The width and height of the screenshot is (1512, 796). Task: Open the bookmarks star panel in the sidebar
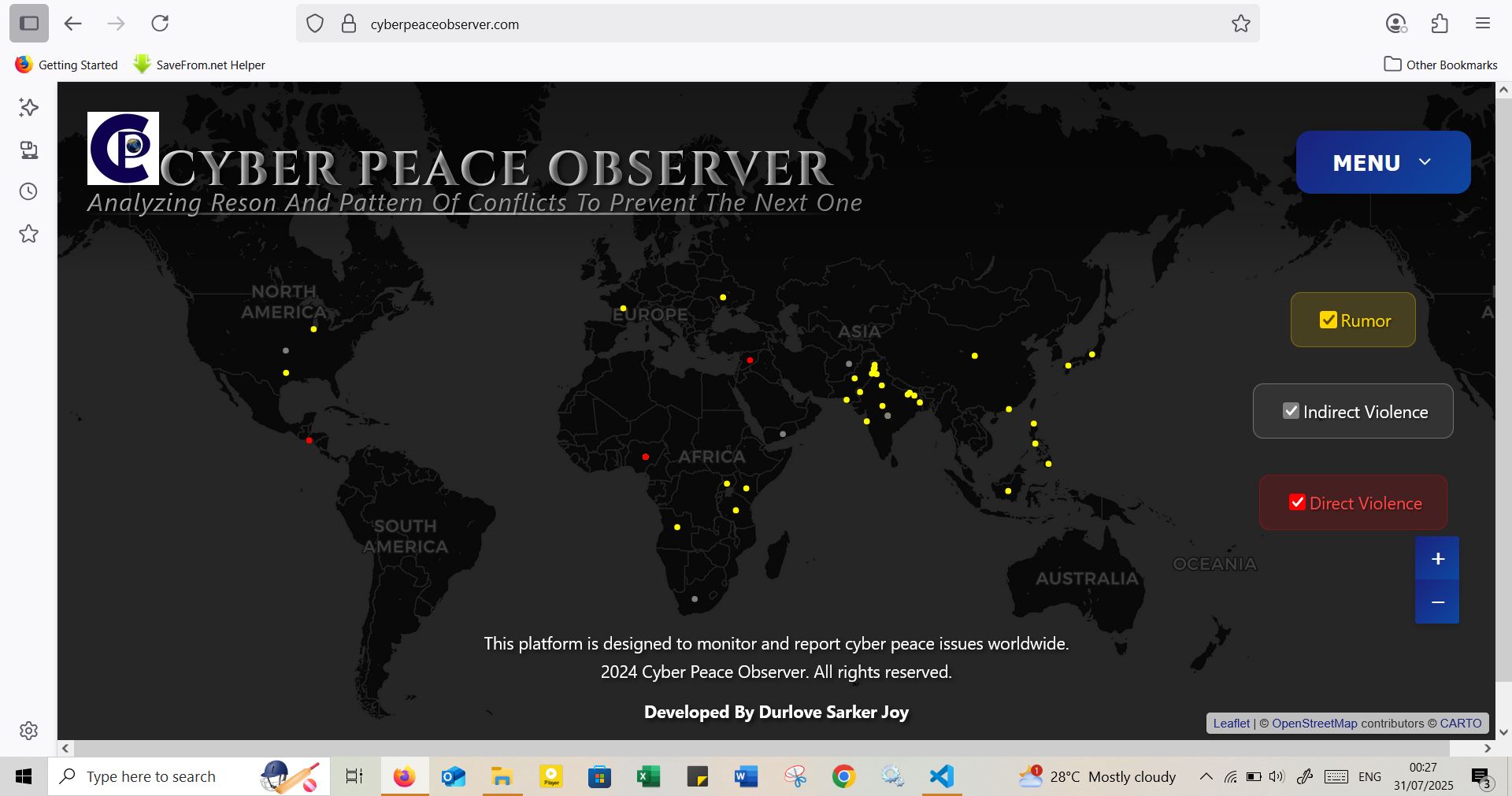click(x=28, y=234)
